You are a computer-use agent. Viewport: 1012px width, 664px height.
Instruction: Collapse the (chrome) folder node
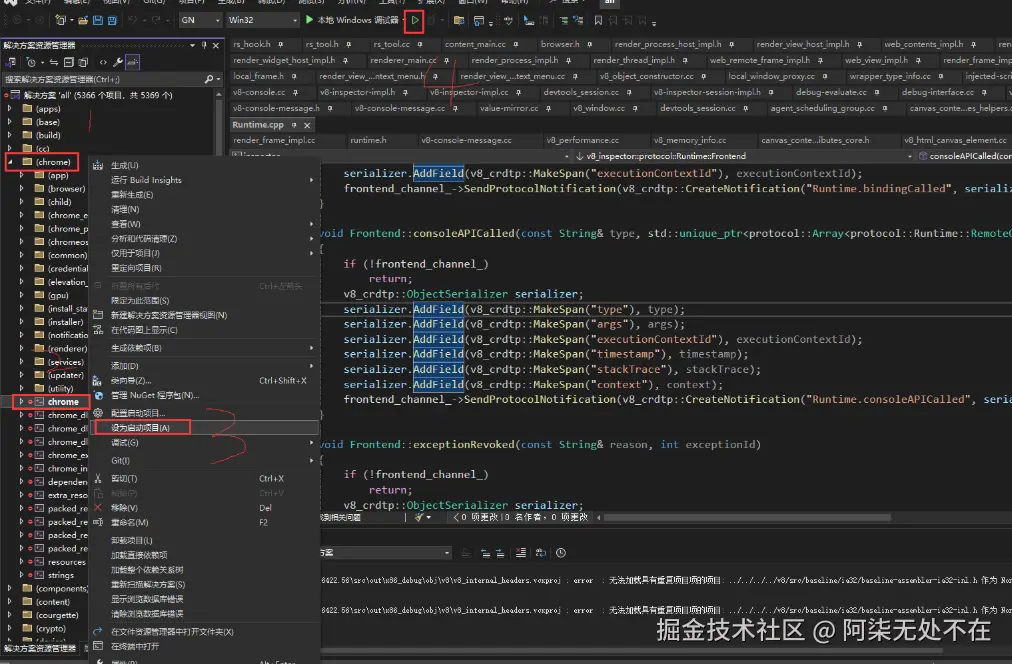[11, 162]
